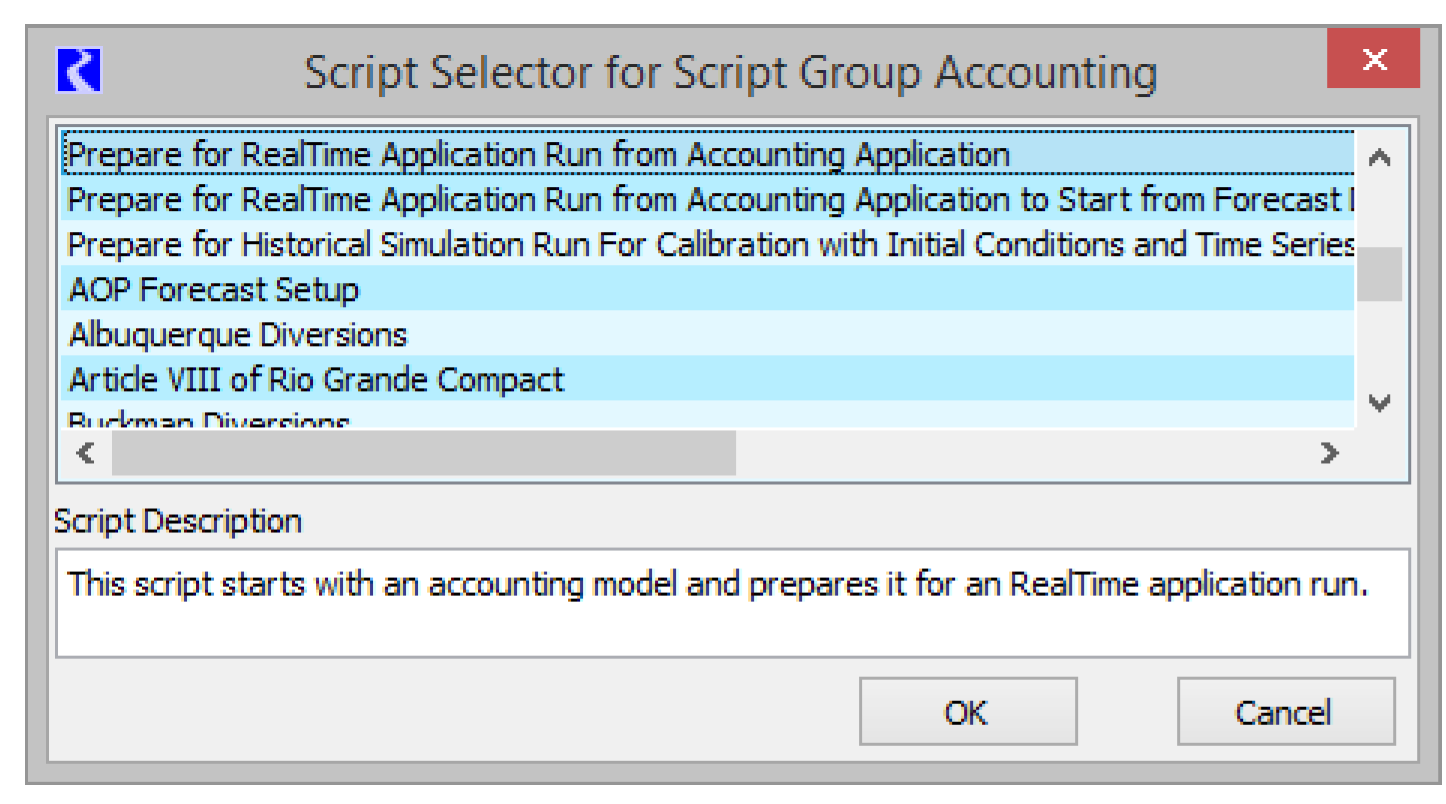
Task: Select AOP Forecast Setup script
Action: click(214, 290)
